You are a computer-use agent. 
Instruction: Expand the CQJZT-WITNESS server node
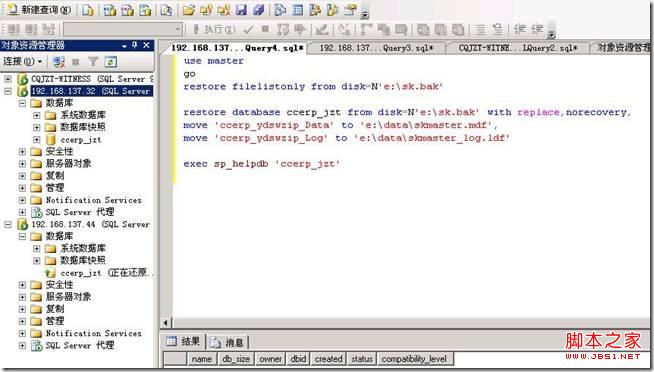point(8,79)
